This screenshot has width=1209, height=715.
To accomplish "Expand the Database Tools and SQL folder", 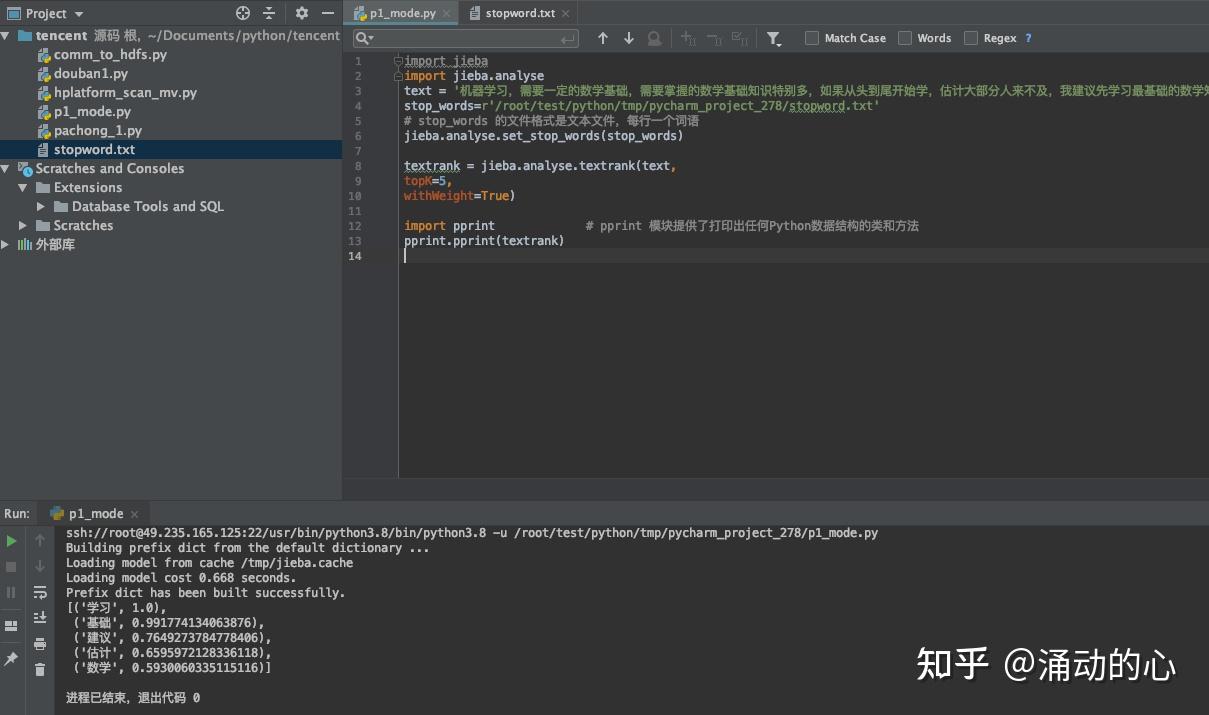I will 40,206.
